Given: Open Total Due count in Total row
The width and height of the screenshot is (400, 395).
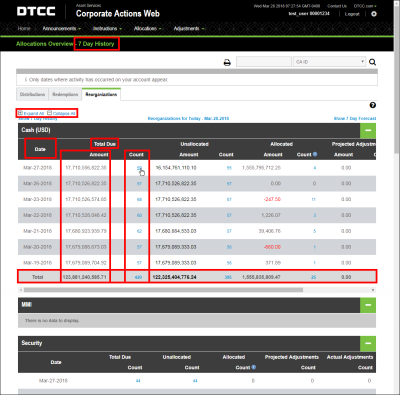Looking at the screenshot, I should click(x=138, y=277).
